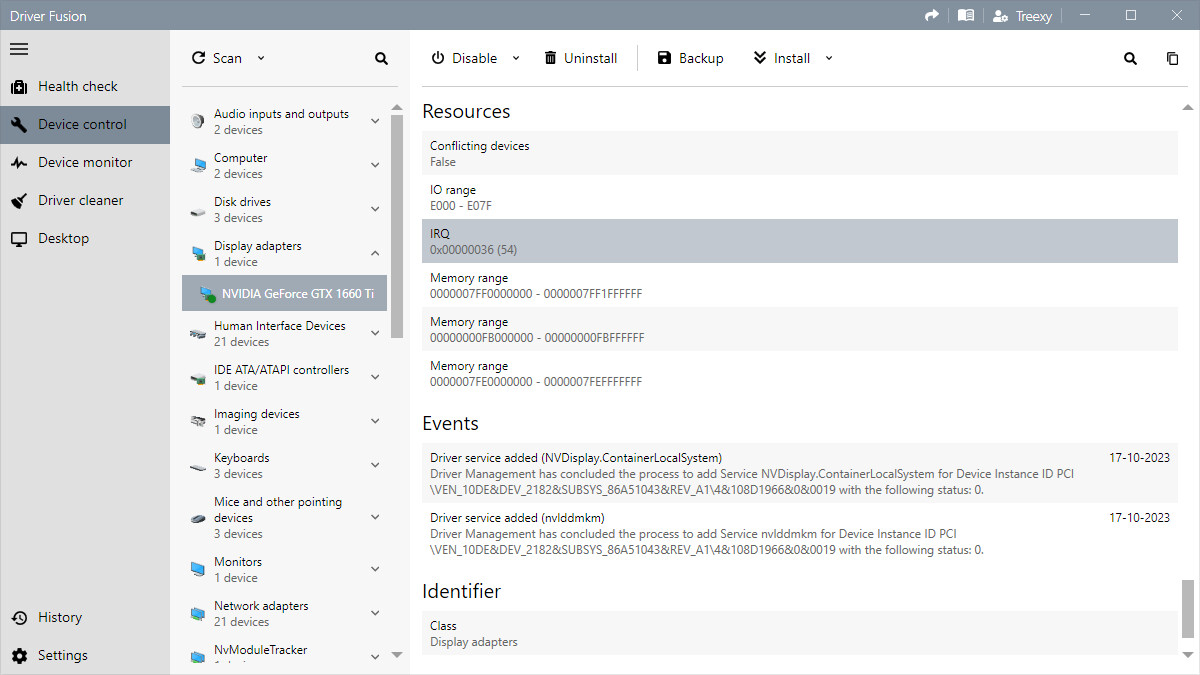The image size is (1200, 675).
Task: Open the Treexy account menu
Action: coord(1022,16)
